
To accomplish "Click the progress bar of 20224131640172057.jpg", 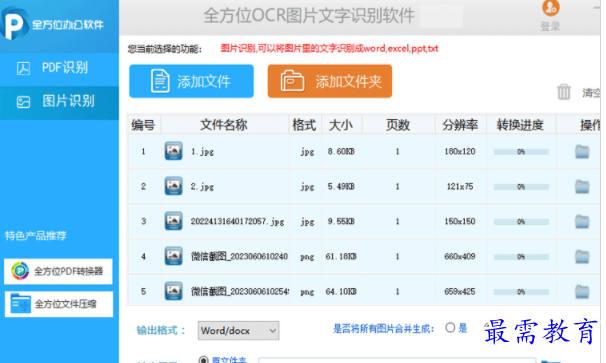I will [521, 222].
